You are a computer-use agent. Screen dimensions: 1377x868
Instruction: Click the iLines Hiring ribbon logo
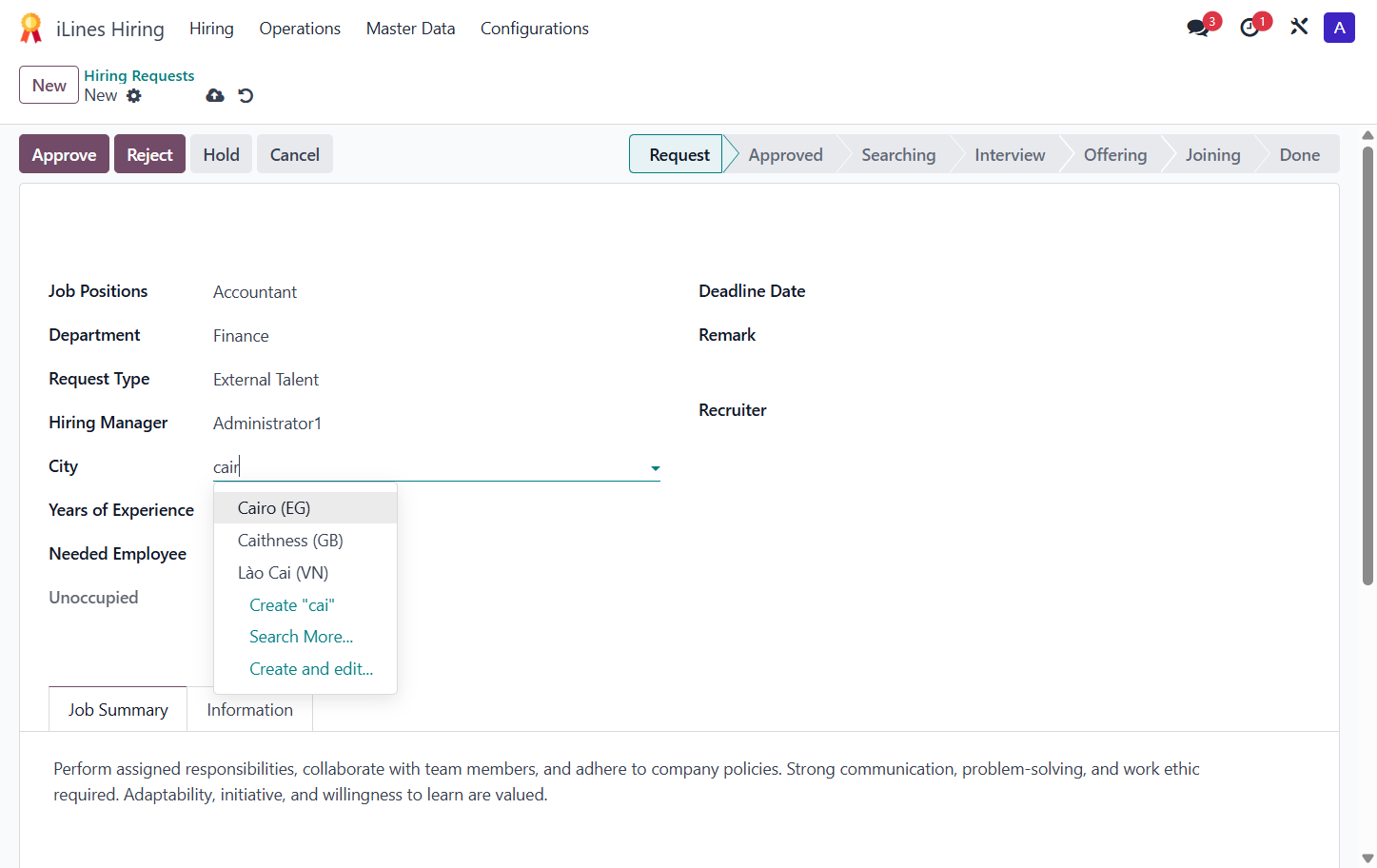[x=30, y=29]
